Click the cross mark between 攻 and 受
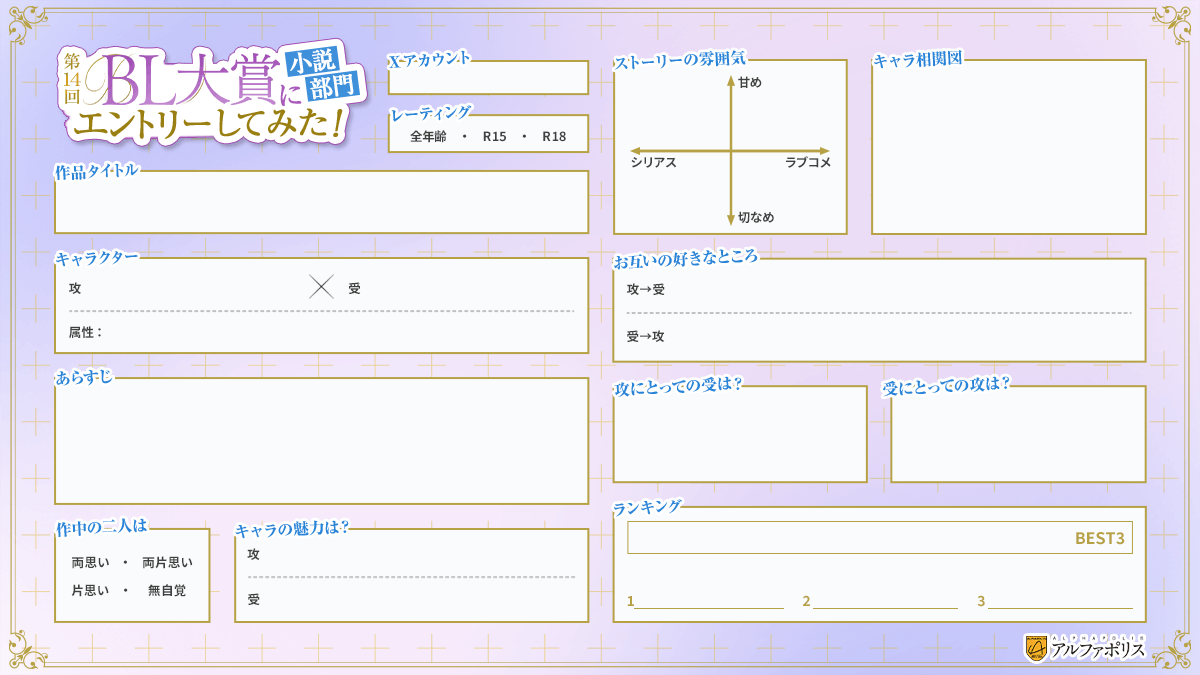The image size is (1200, 675). [x=321, y=288]
